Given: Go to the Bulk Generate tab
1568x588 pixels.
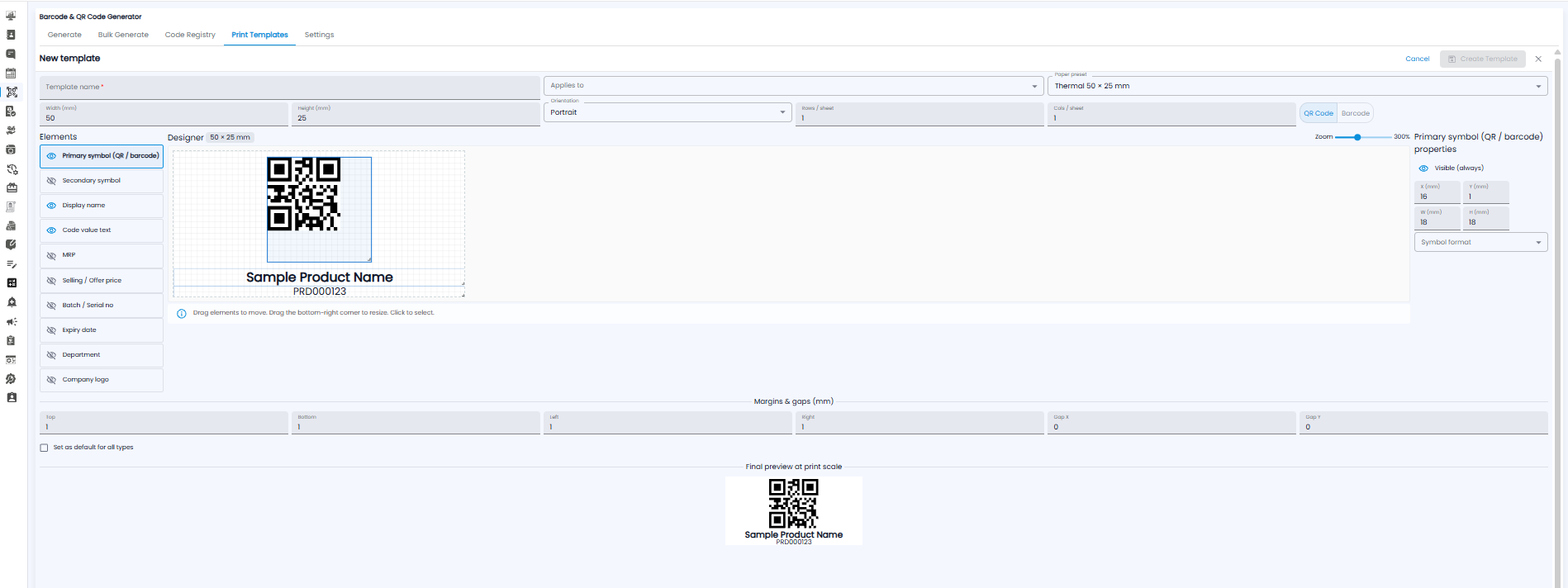Looking at the screenshot, I should [123, 35].
